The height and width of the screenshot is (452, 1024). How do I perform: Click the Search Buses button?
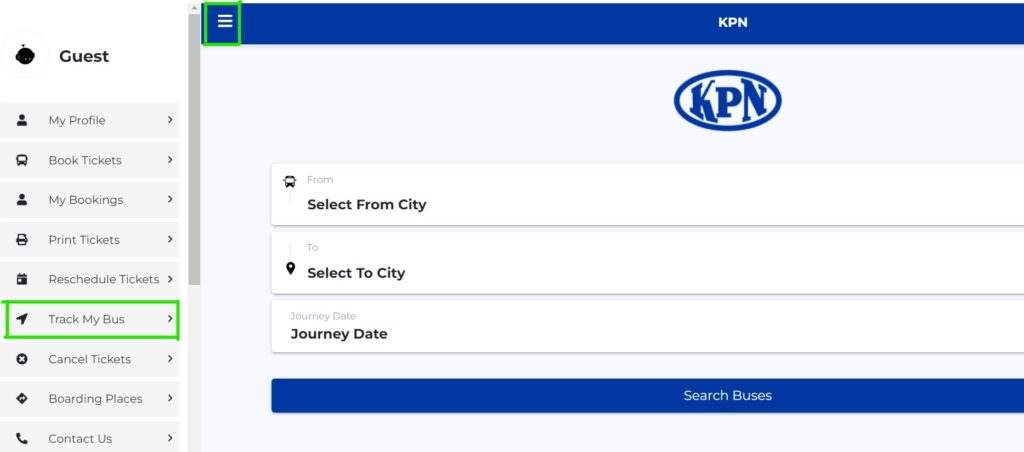[x=647, y=395]
